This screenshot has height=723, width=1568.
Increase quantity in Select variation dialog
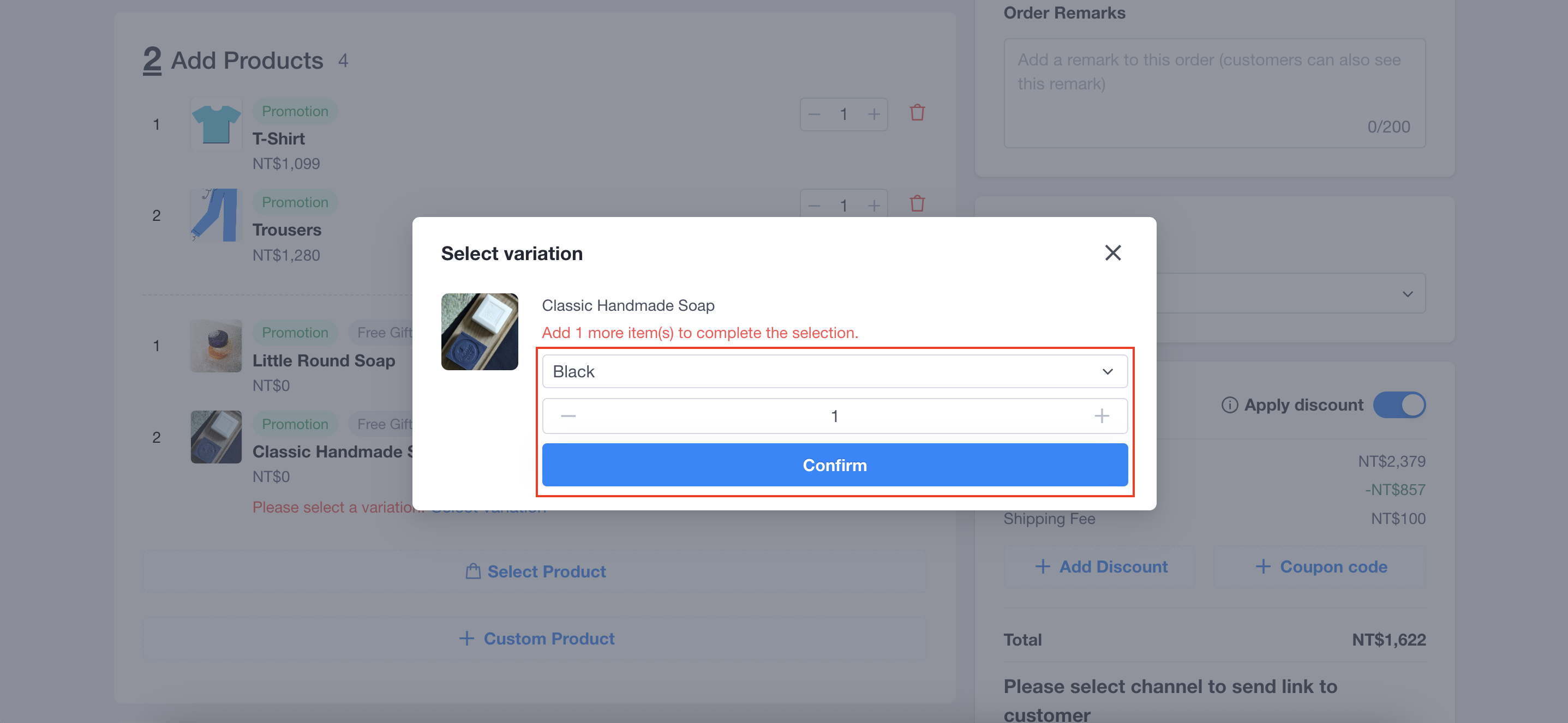tap(1101, 416)
